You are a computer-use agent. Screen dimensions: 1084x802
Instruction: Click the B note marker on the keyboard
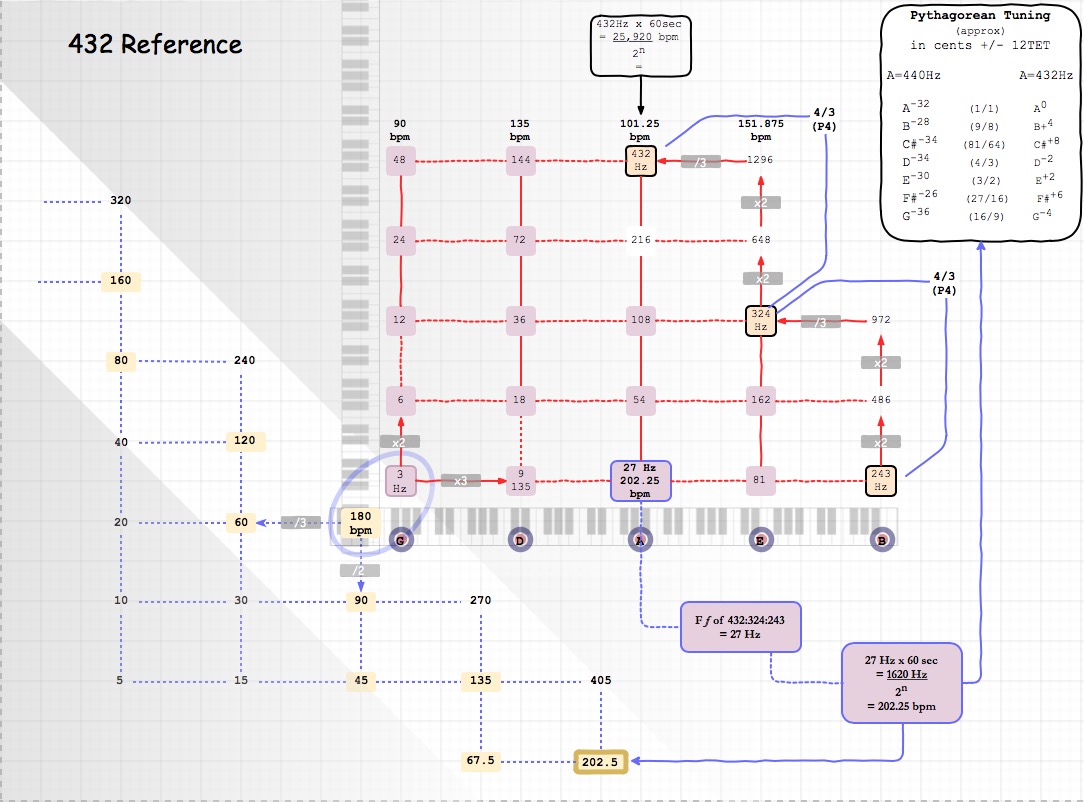881,540
